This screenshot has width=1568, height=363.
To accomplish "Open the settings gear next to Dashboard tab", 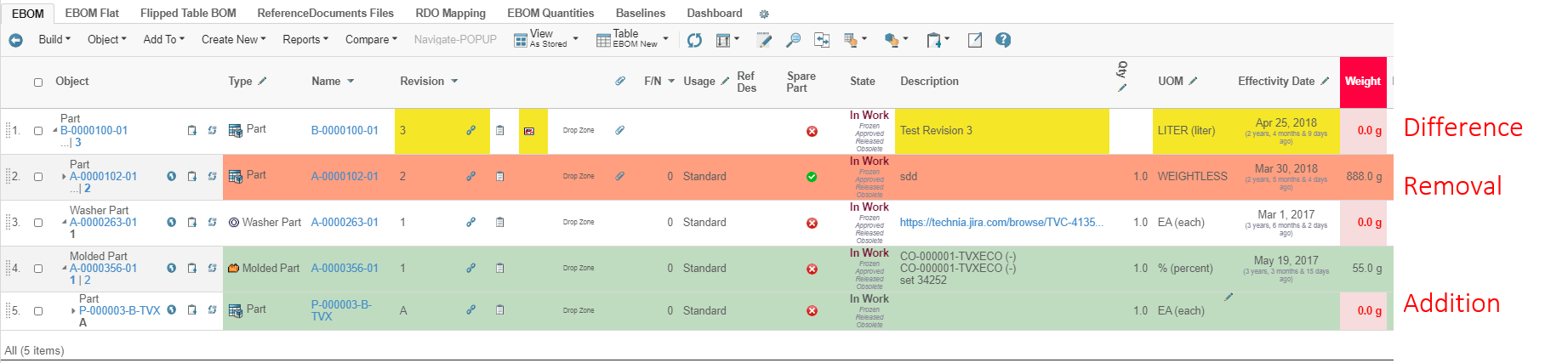I will (763, 14).
